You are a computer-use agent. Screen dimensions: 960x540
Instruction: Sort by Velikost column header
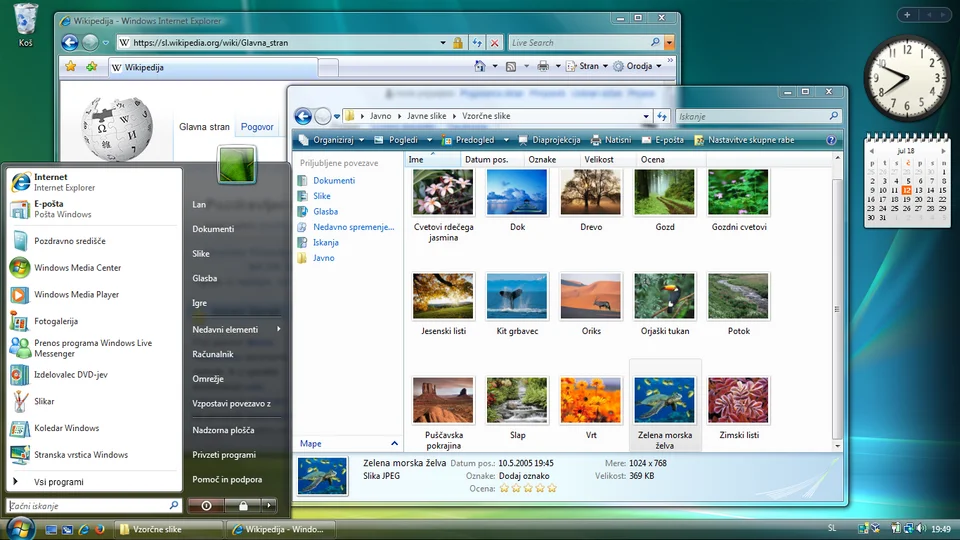point(607,159)
